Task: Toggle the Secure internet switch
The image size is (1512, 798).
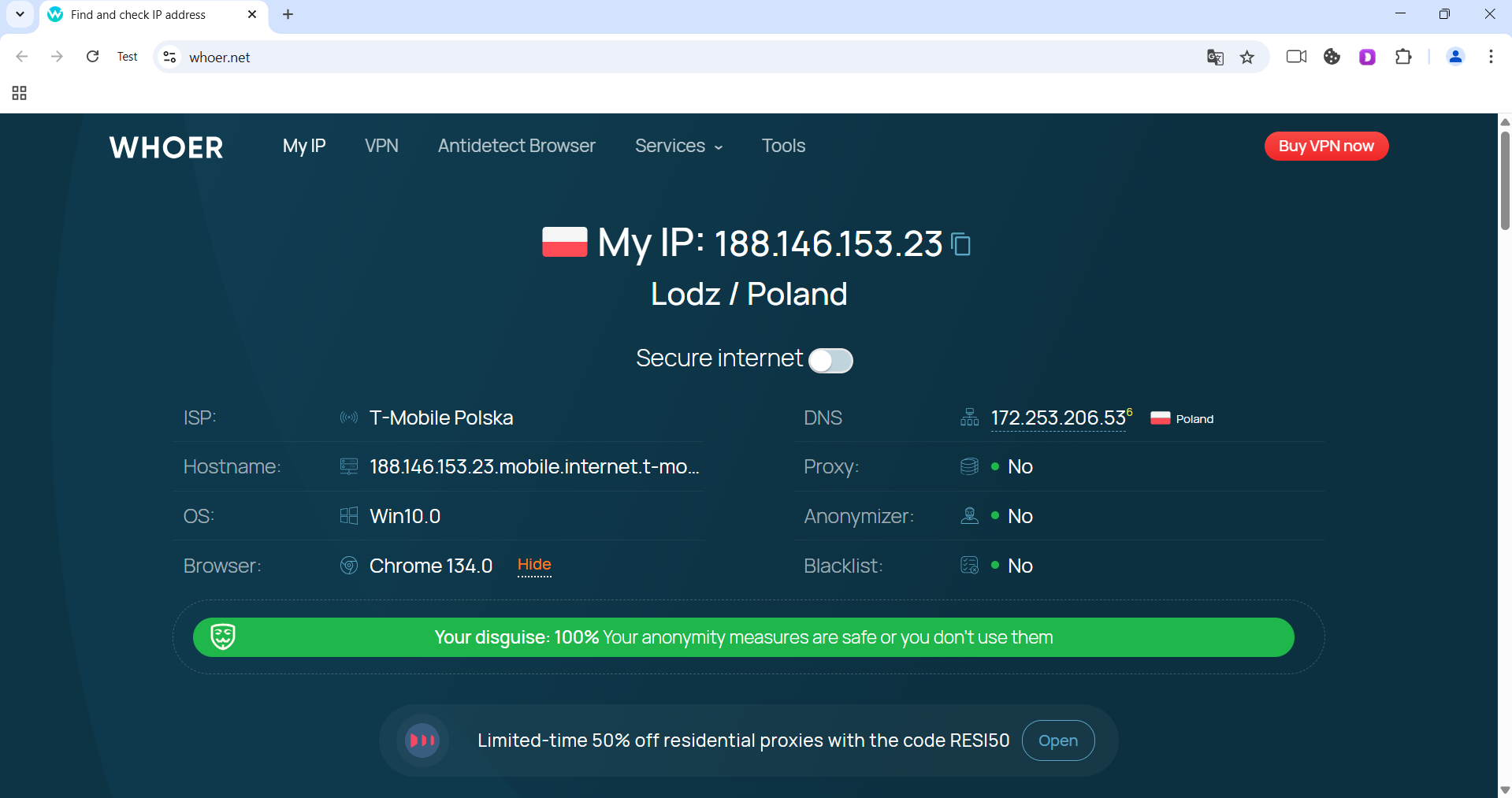Action: [830, 360]
